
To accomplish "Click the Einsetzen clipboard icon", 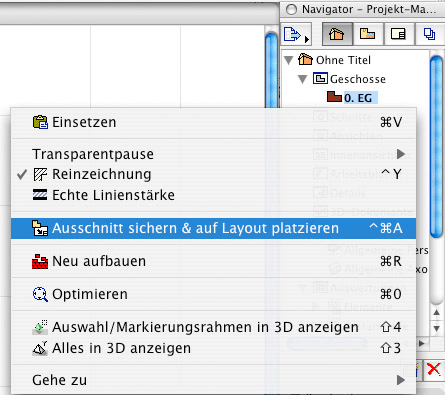I will [40, 122].
